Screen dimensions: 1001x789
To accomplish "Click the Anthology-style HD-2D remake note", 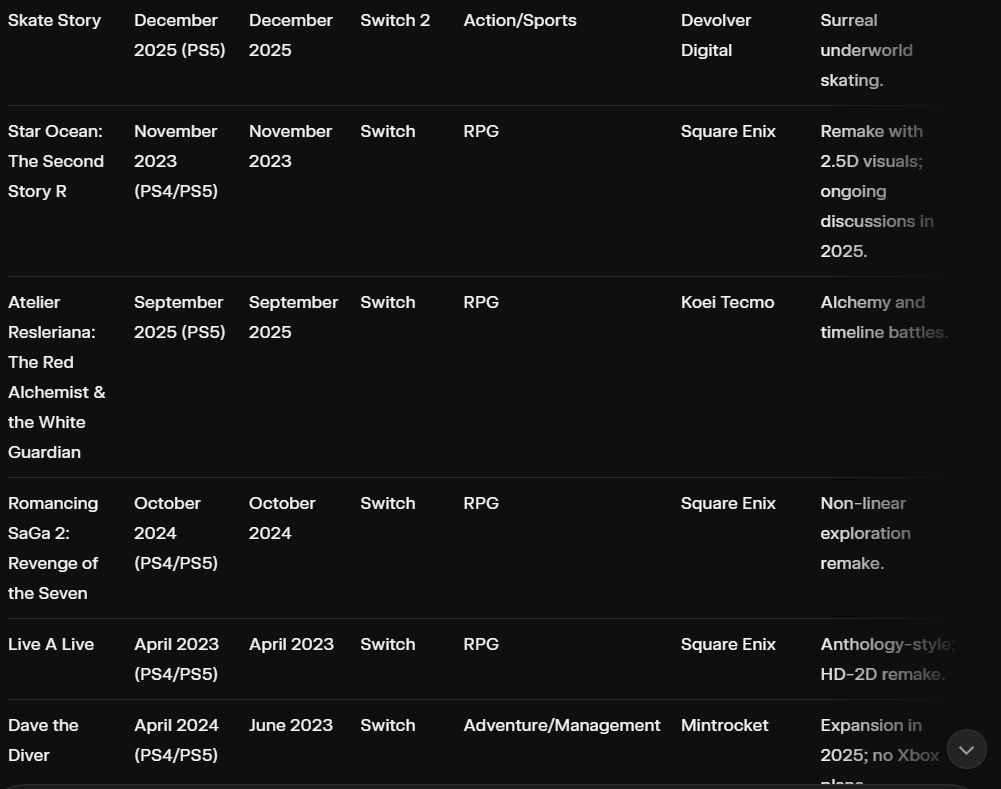I will (886, 659).
